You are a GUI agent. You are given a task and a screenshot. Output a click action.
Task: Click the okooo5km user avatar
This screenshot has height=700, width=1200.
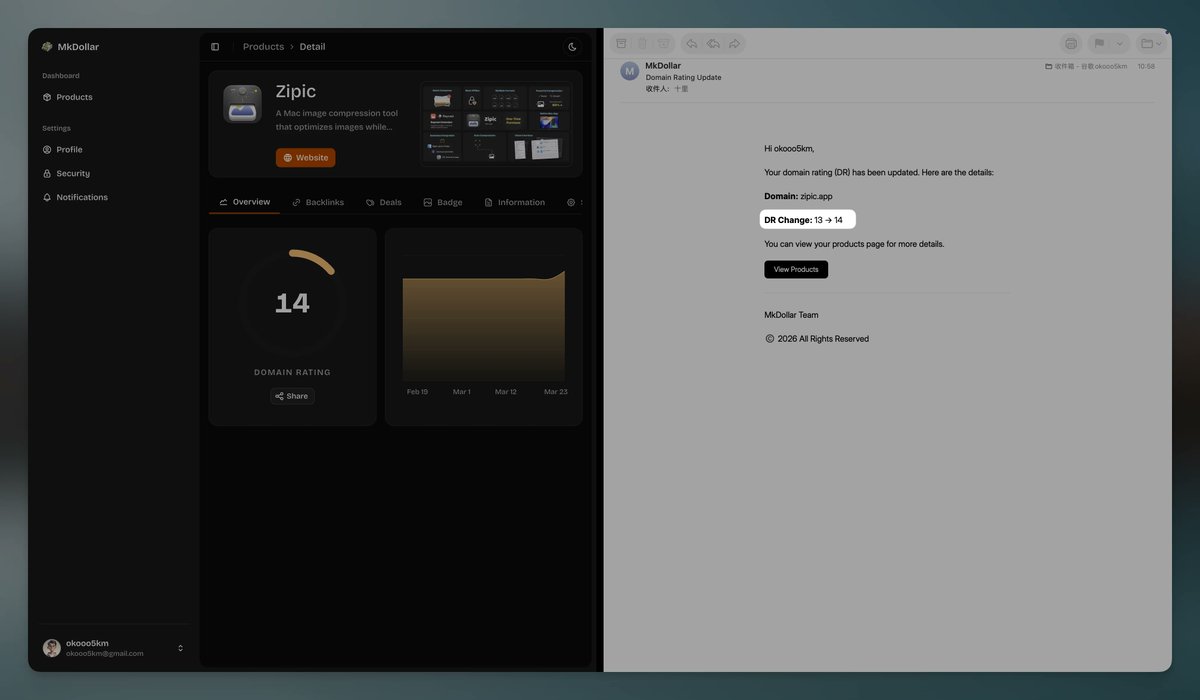[x=52, y=648]
